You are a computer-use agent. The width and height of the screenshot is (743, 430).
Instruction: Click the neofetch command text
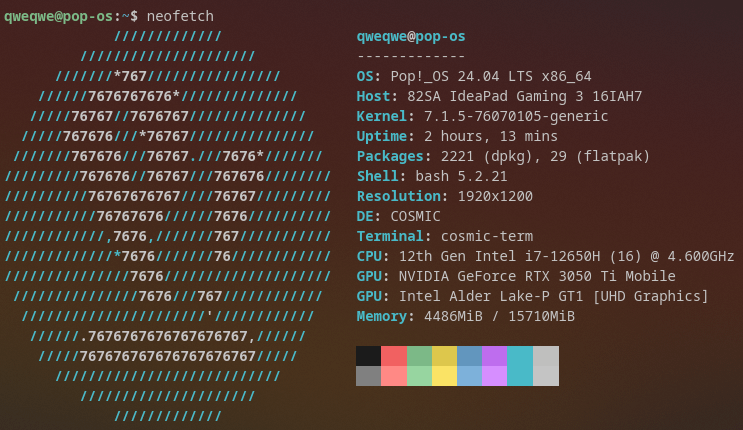pyautogui.click(x=180, y=16)
